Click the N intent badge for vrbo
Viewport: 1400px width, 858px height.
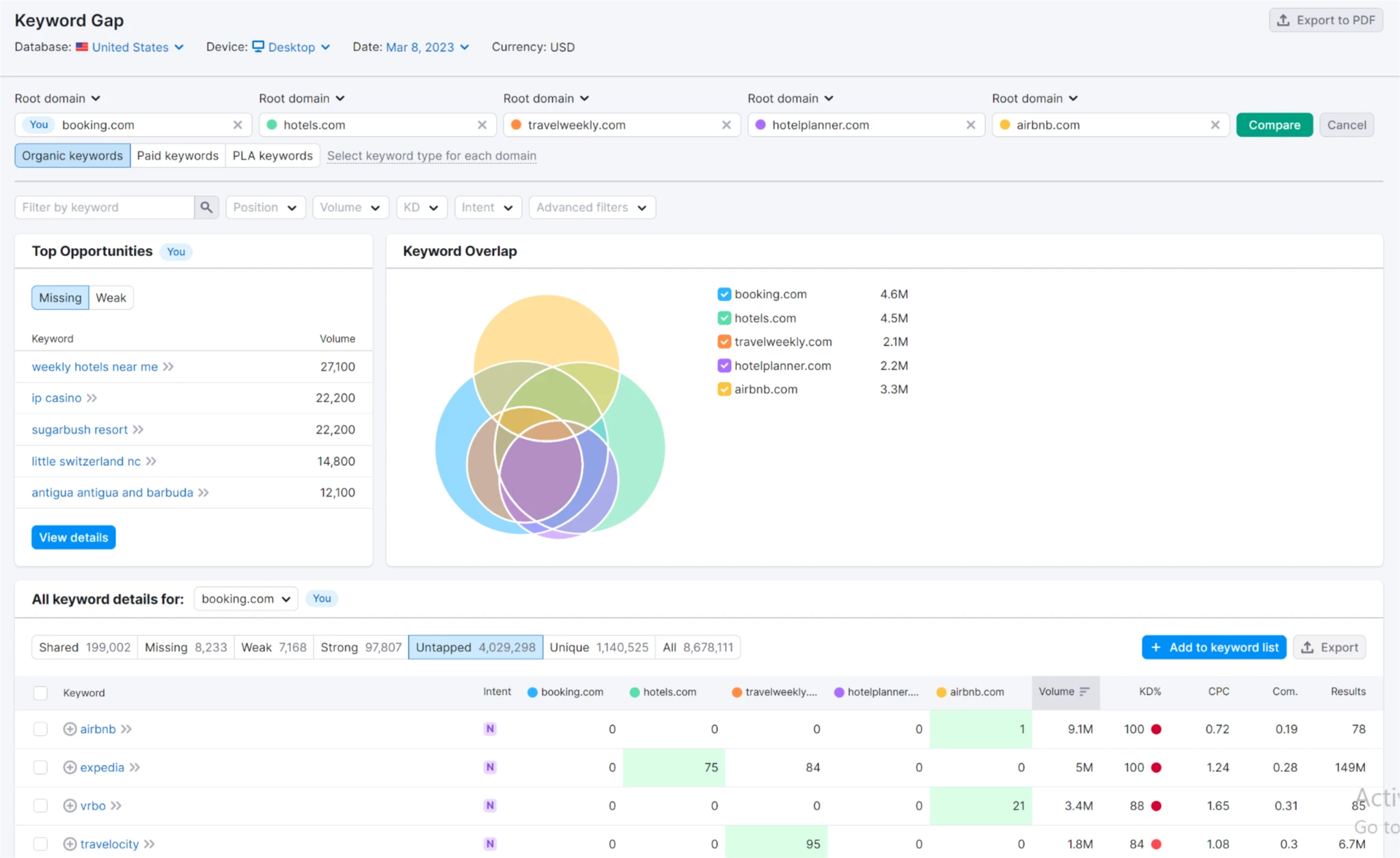(490, 805)
